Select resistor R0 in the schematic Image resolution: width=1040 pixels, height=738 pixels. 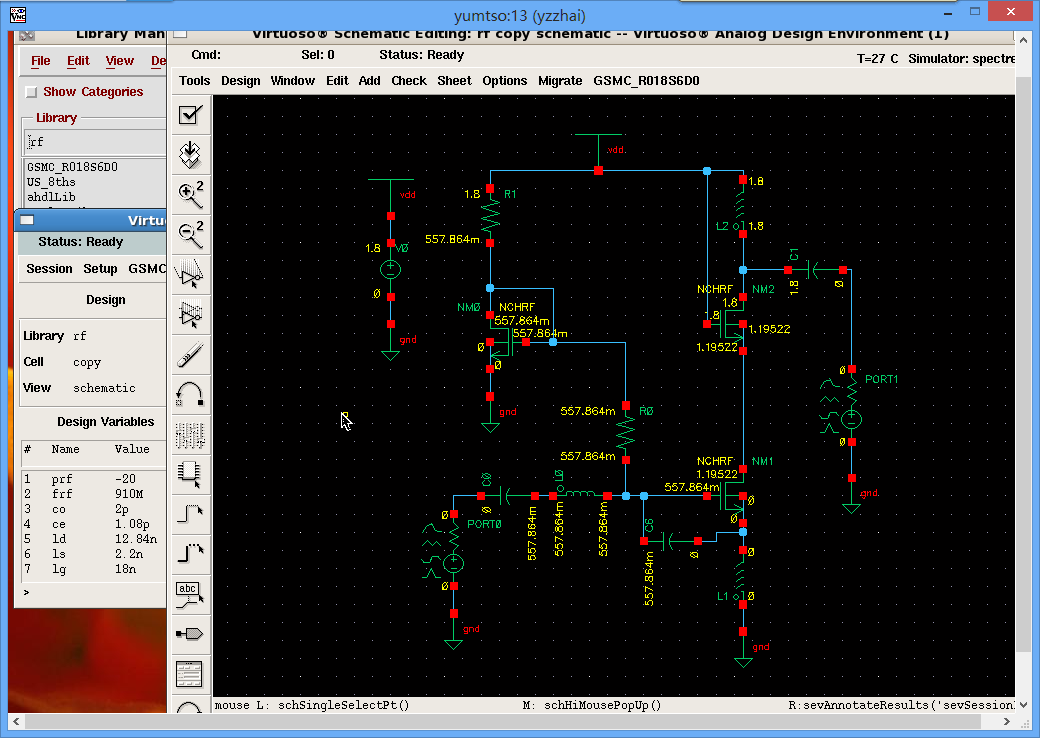point(625,432)
